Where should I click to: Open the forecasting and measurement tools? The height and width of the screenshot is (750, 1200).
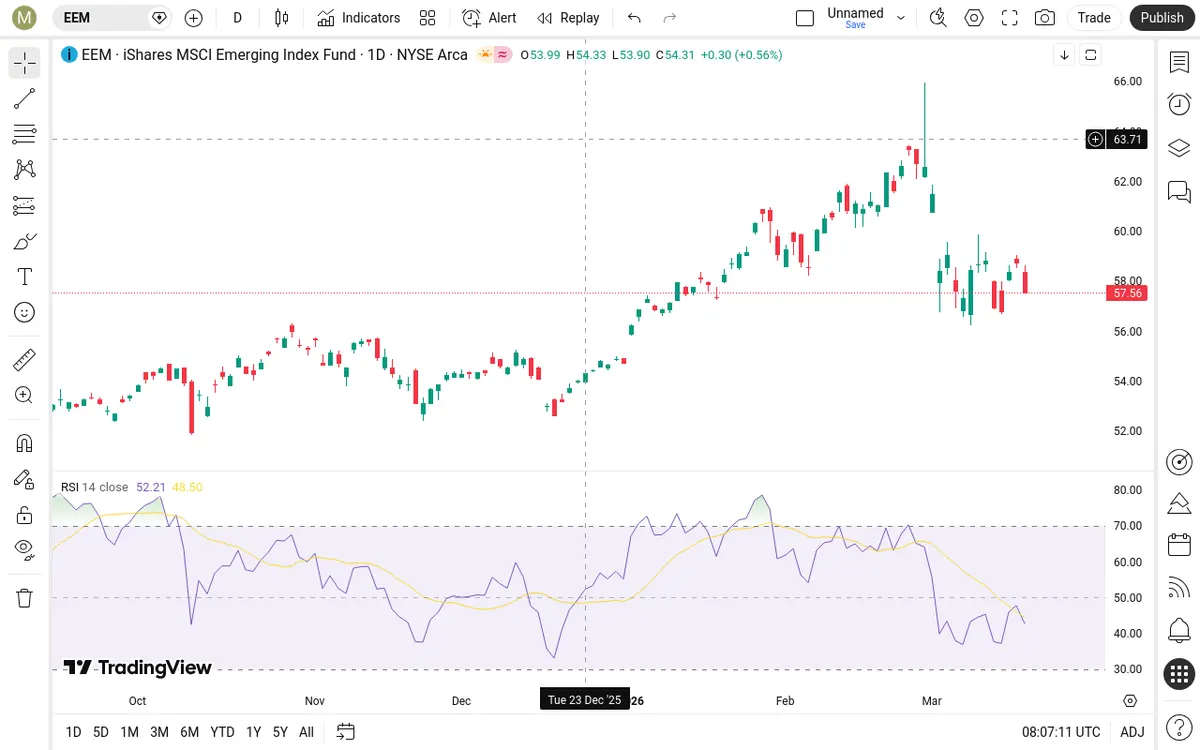tap(25, 206)
